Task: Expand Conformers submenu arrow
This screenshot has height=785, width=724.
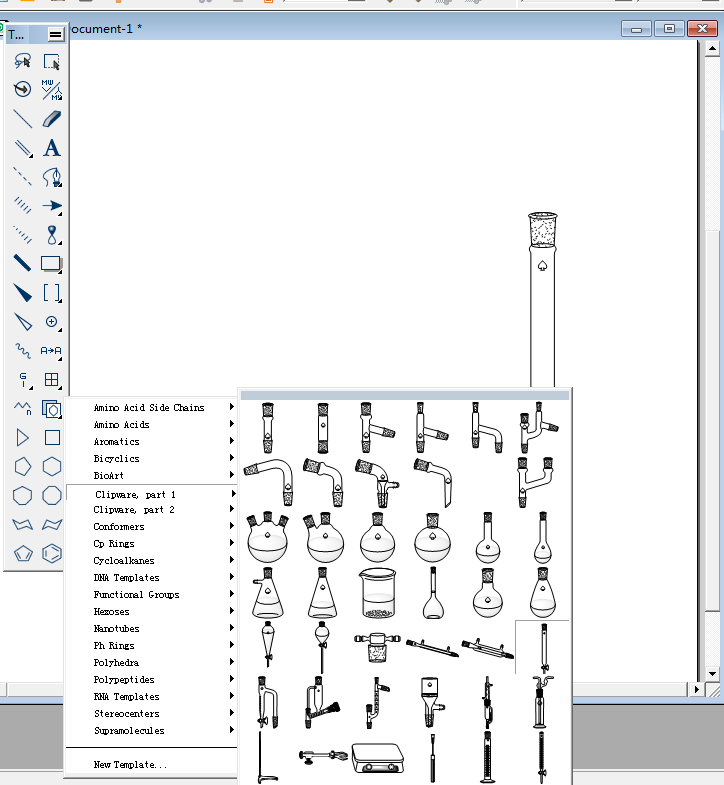Action: [232, 526]
